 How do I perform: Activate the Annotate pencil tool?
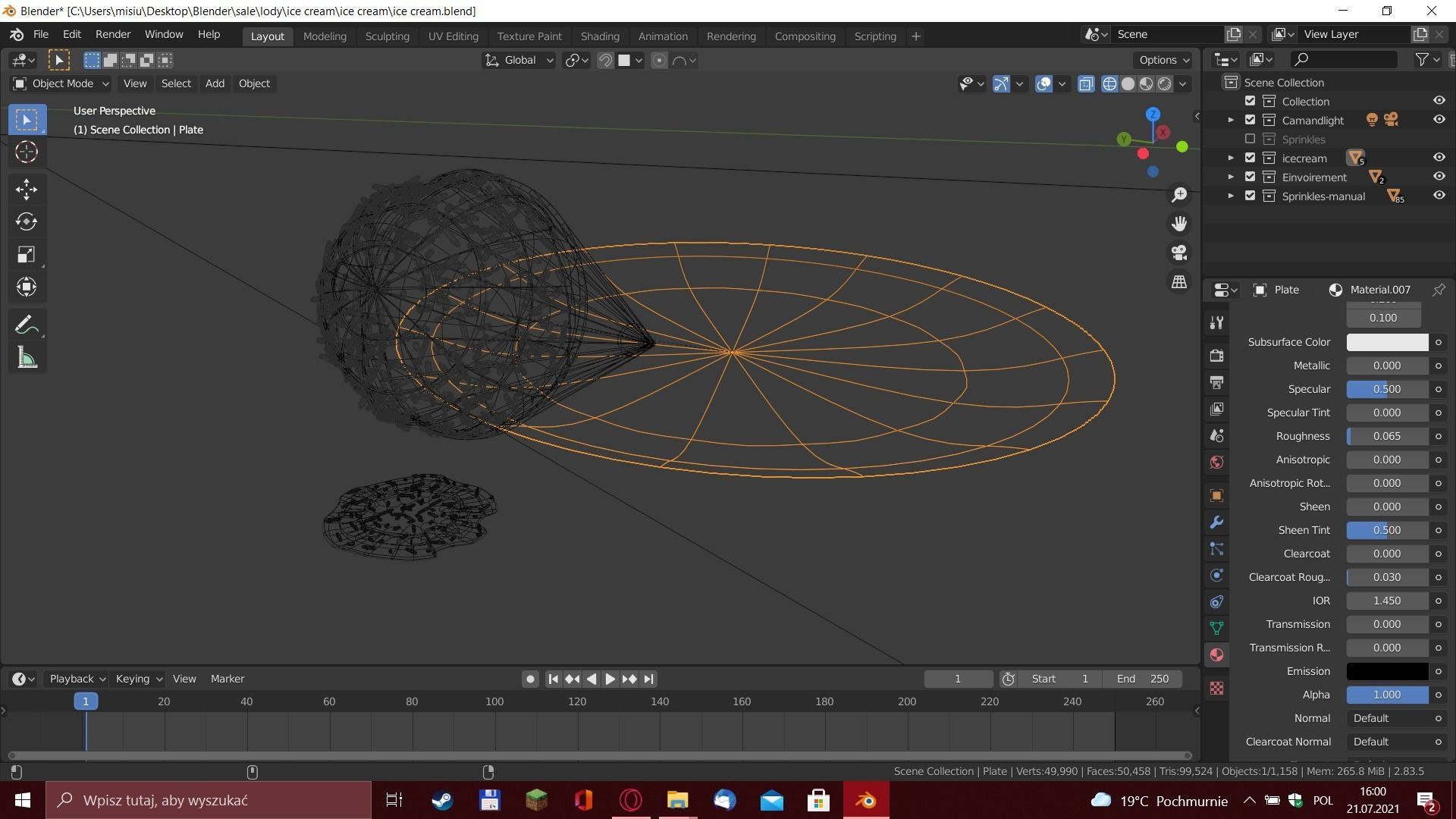27,325
